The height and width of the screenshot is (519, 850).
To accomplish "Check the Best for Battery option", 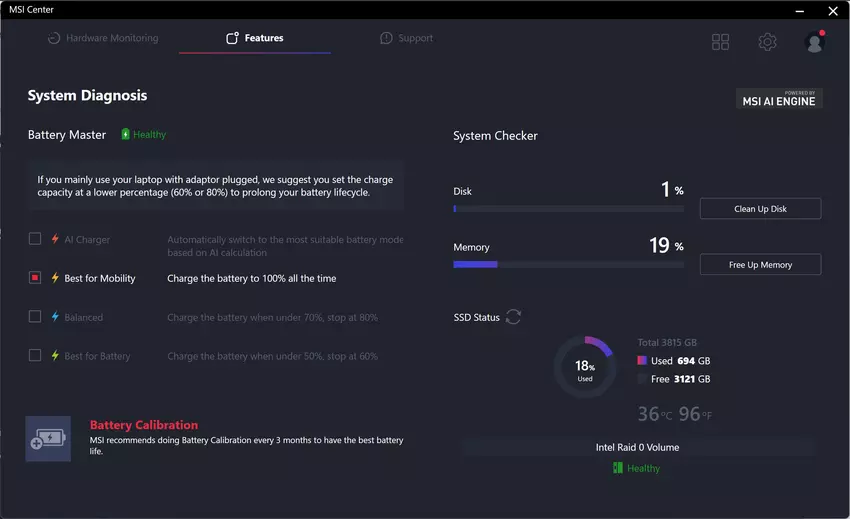I will tap(35, 355).
